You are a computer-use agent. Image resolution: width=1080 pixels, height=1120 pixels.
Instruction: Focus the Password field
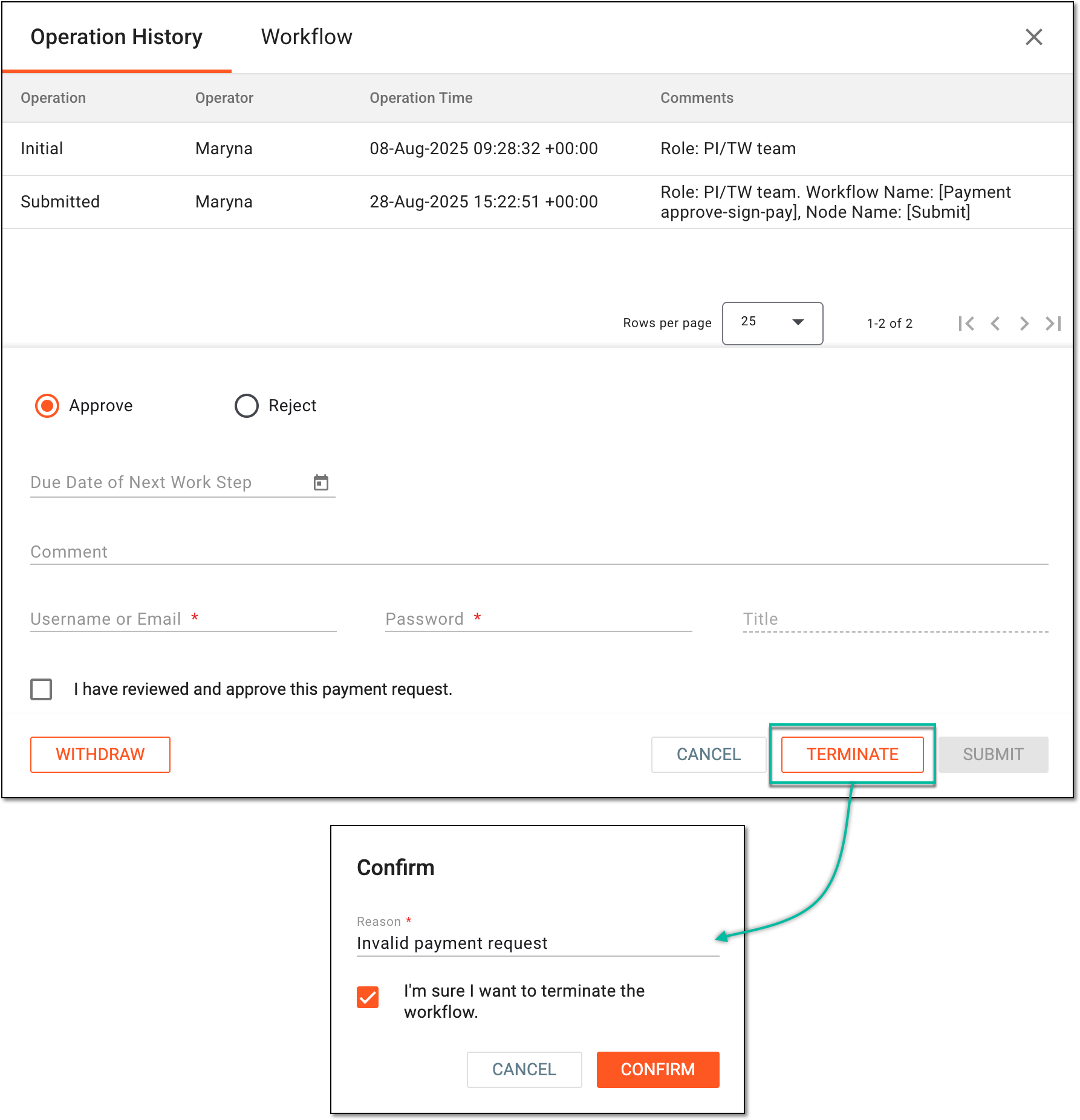(x=538, y=619)
